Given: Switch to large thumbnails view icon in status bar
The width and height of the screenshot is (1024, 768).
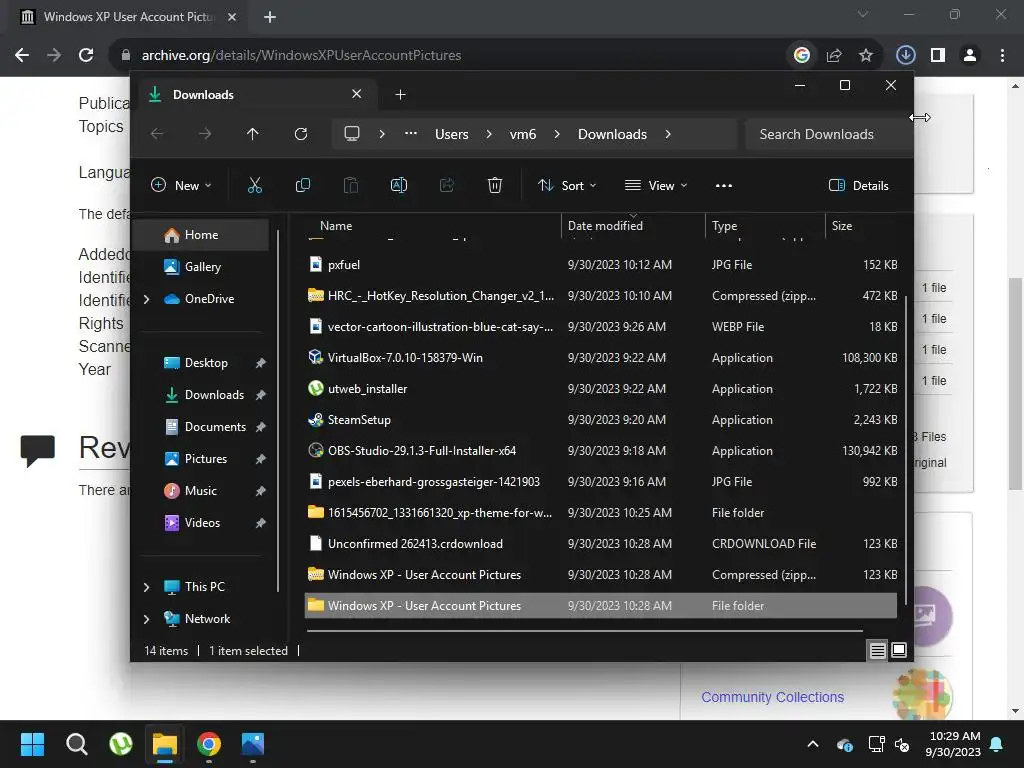Looking at the screenshot, I should [x=899, y=650].
